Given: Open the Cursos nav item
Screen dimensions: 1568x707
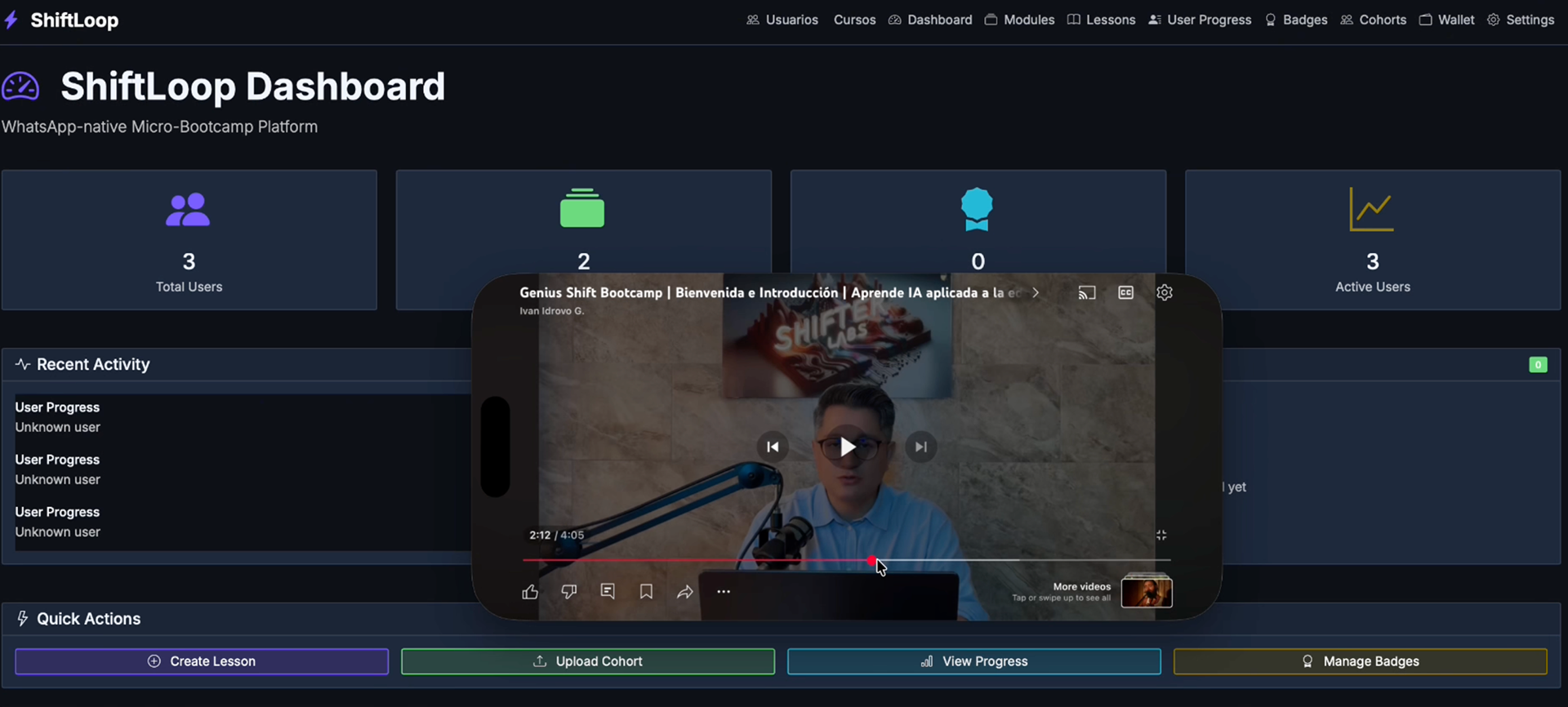Looking at the screenshot, I should coord(854,20).
